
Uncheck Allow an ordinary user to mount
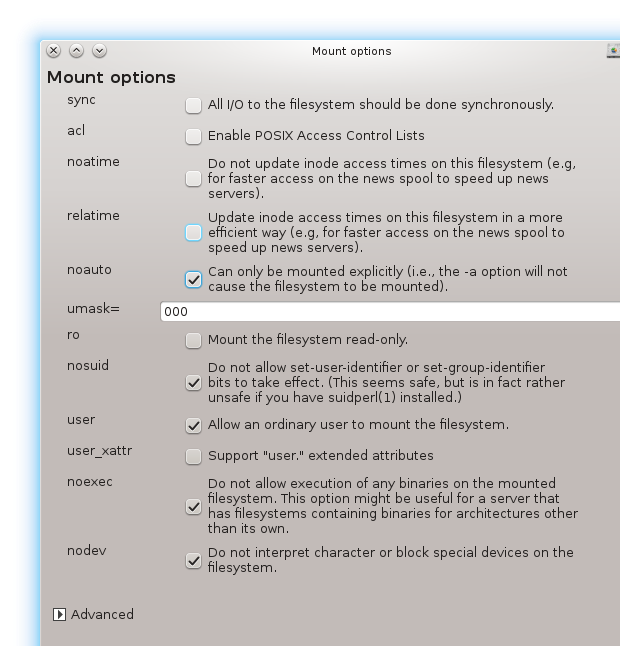click(193, 426)
